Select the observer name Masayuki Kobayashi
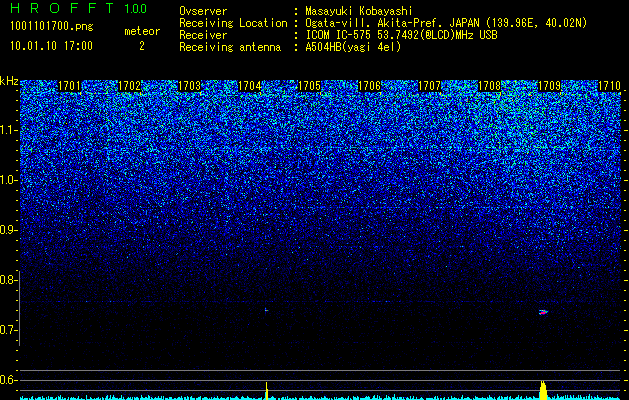The width and height of the screenshot is (629, 400). point(358,11)
